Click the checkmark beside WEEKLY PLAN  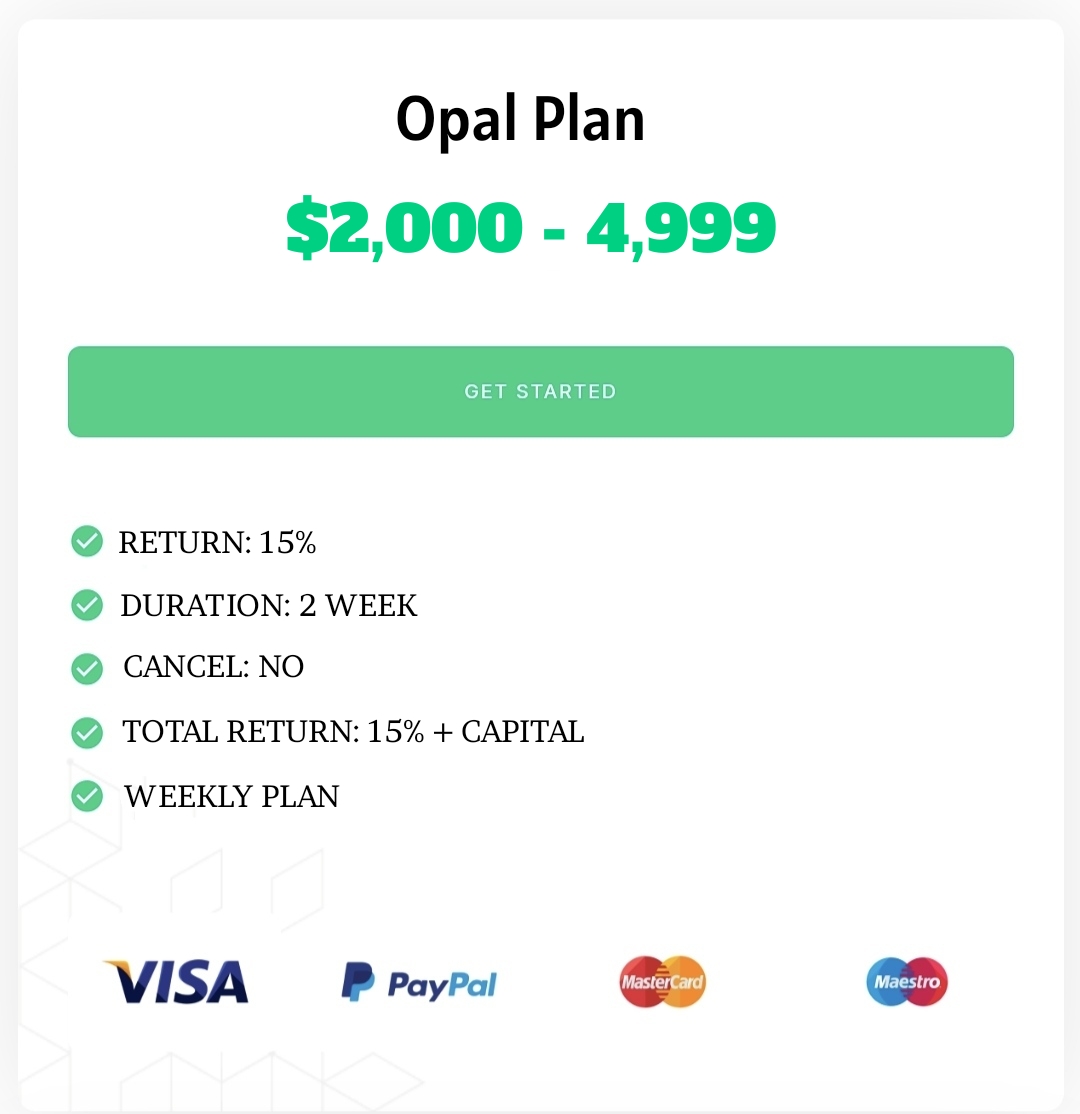(x=87, y=797)
